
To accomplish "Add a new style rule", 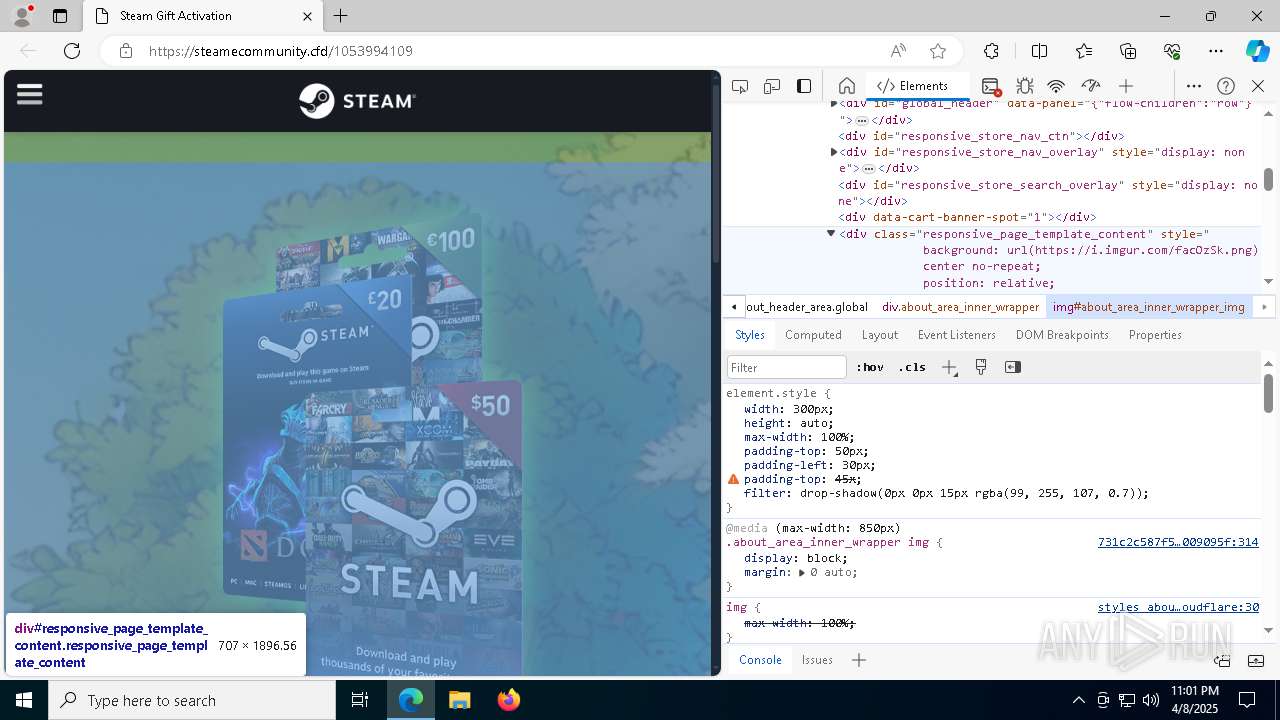I will (x=949, y=367).
